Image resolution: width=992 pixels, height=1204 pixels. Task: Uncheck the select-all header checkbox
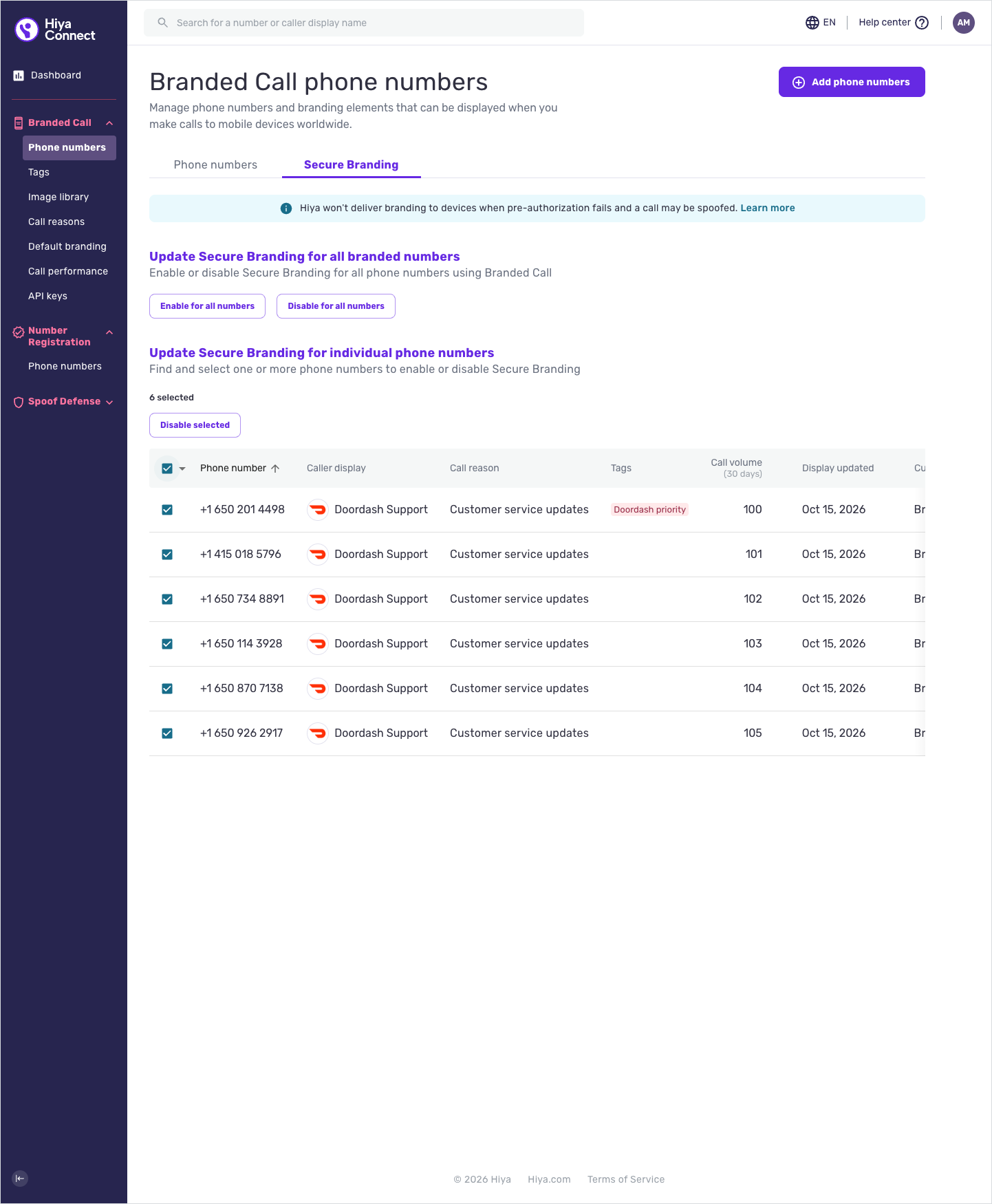click(x=167, y=469)
